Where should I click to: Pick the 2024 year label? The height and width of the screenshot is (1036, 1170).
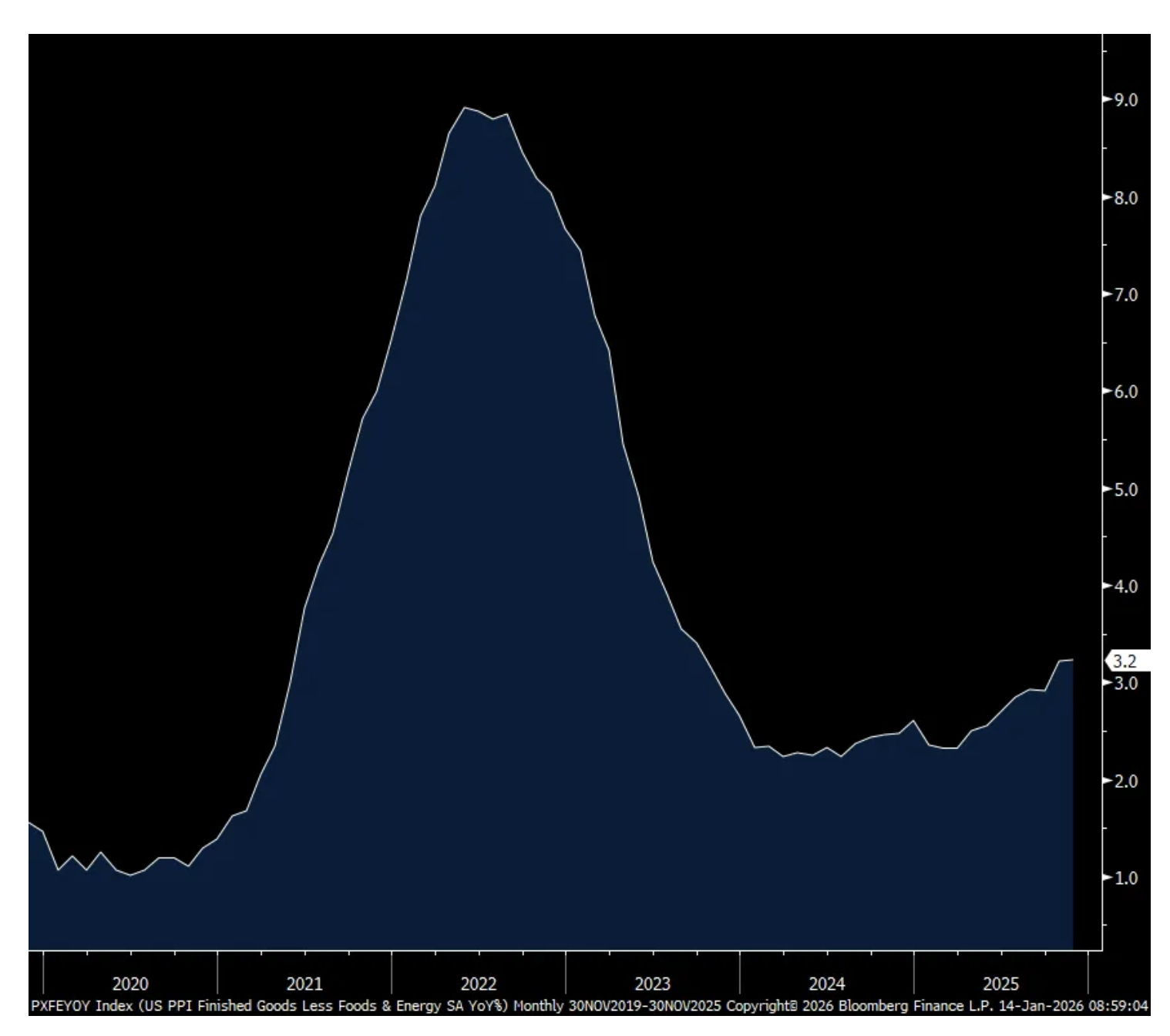pyautogui.click(x=826, y=984)
